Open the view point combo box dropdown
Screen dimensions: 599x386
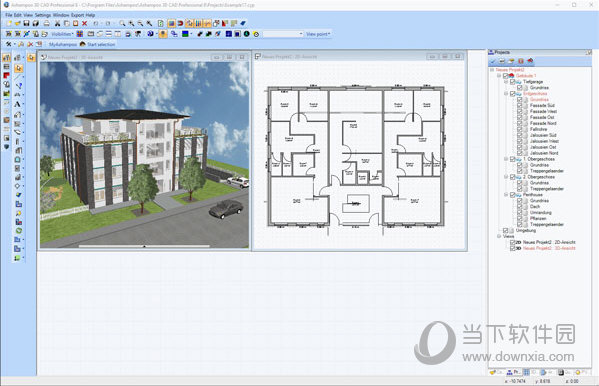(x=301, y=34)
